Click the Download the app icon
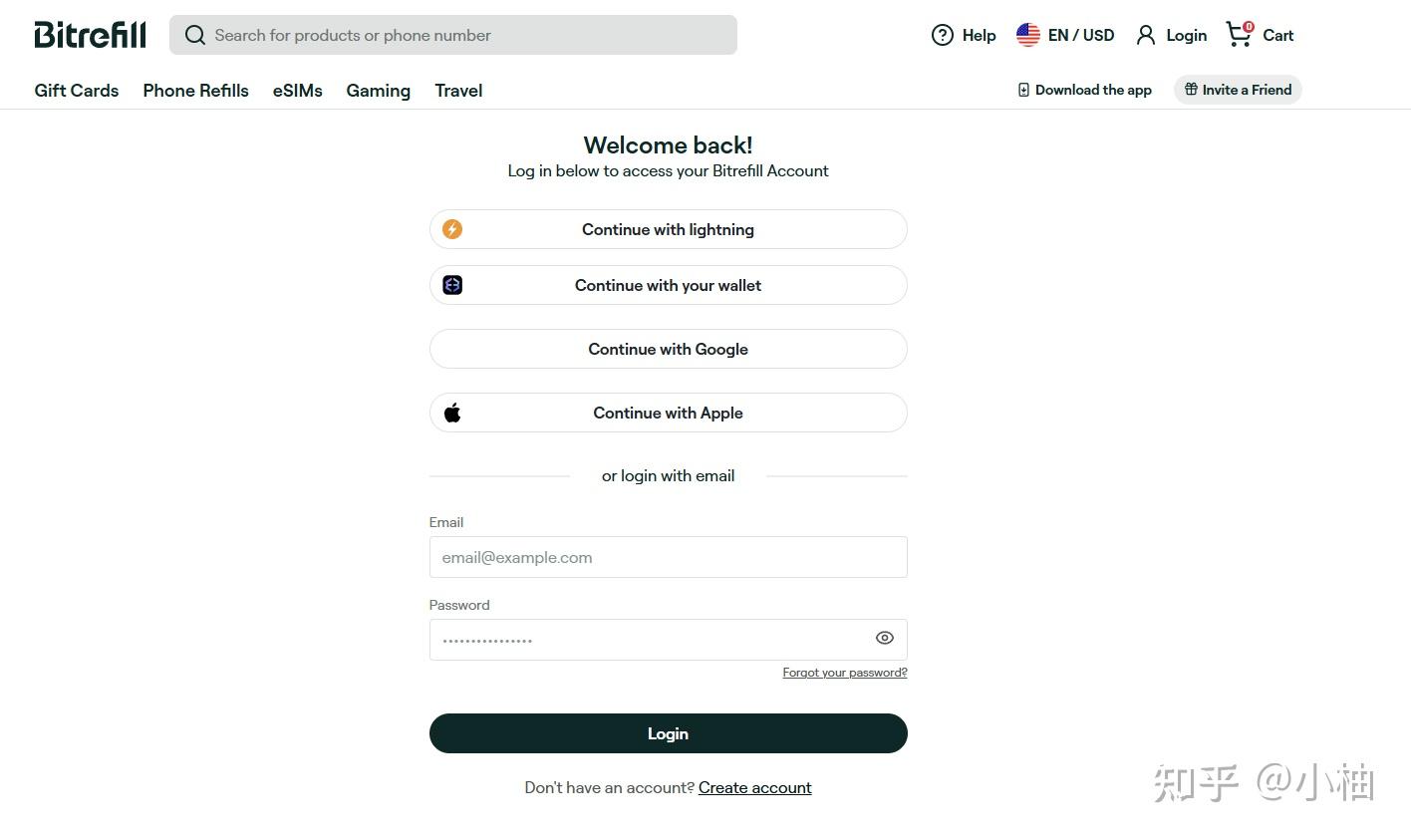 pos(1023,90)
